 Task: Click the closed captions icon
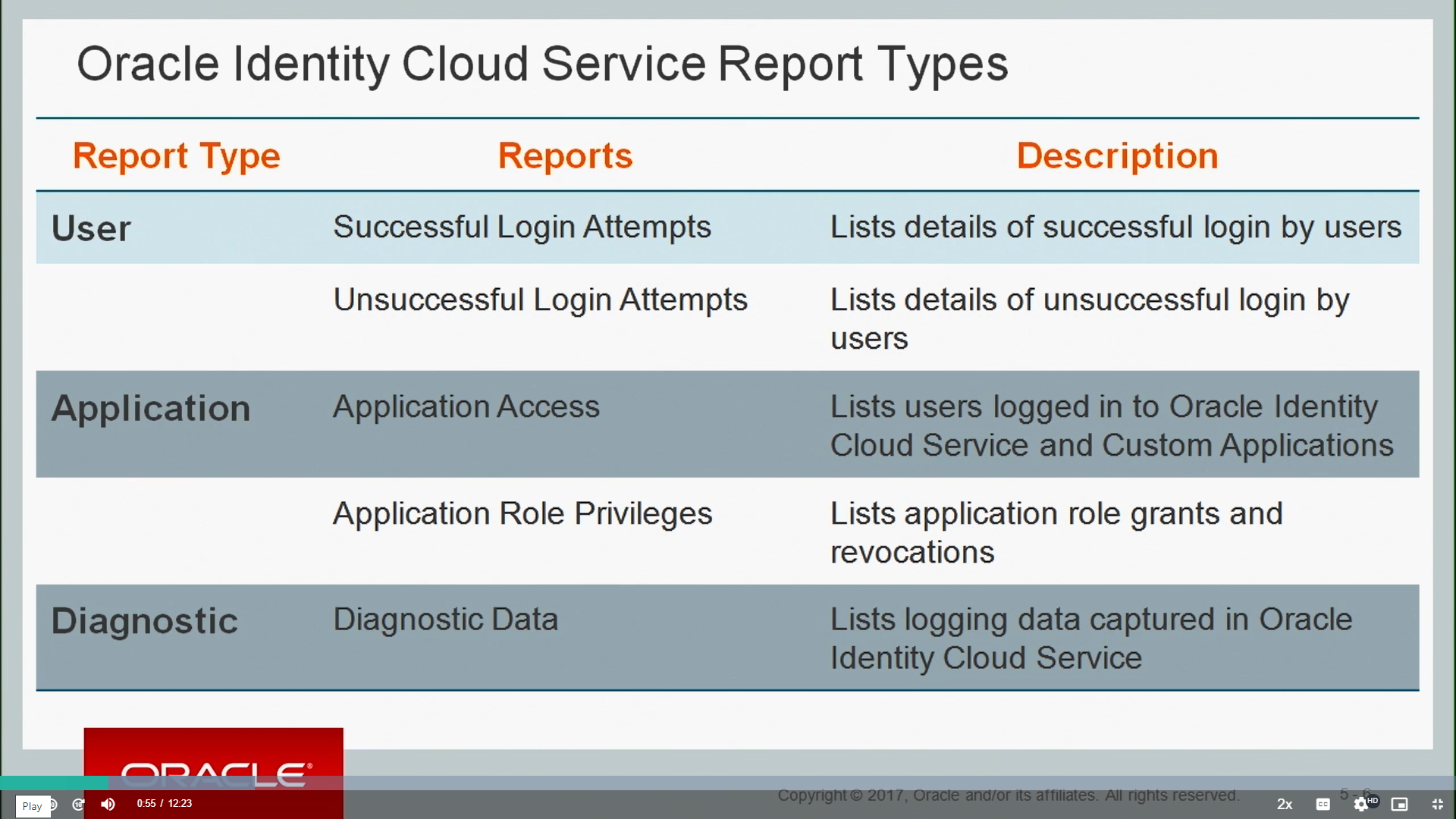tap(1322, 804)
